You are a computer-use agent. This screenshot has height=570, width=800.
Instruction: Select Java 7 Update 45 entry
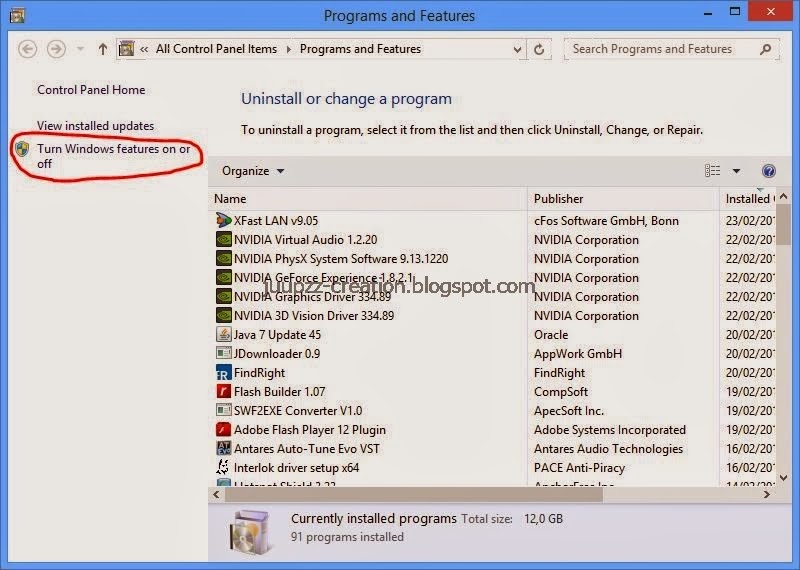point(277,335)
